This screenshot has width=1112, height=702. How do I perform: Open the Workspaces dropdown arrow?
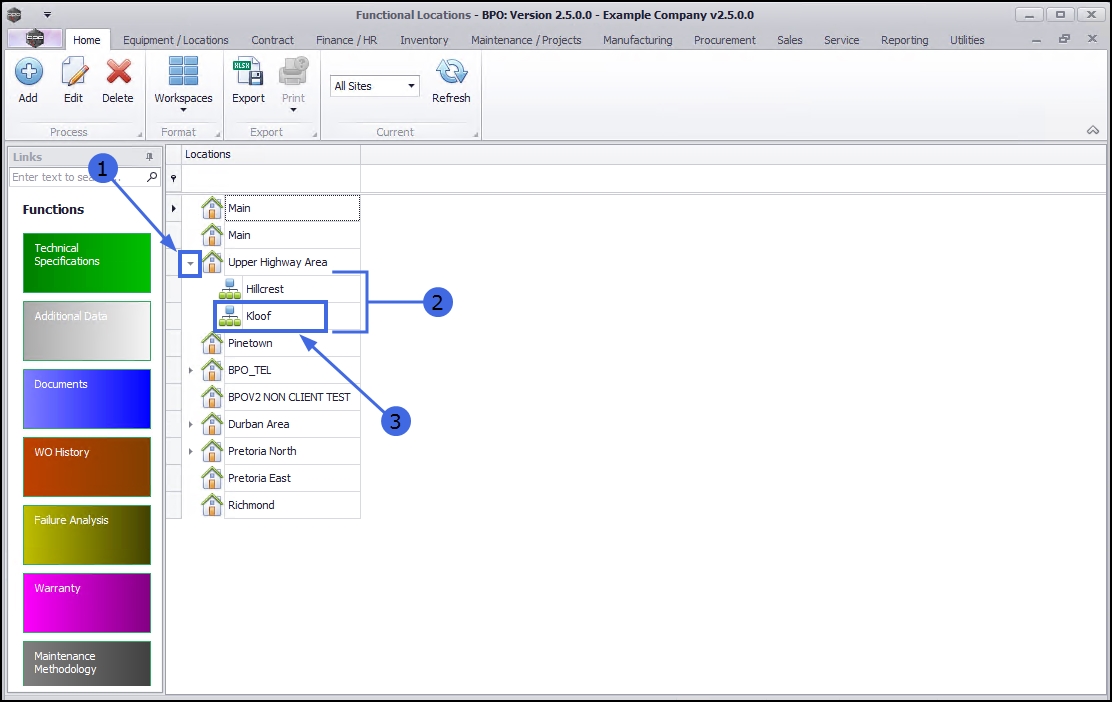pos(183,110)
